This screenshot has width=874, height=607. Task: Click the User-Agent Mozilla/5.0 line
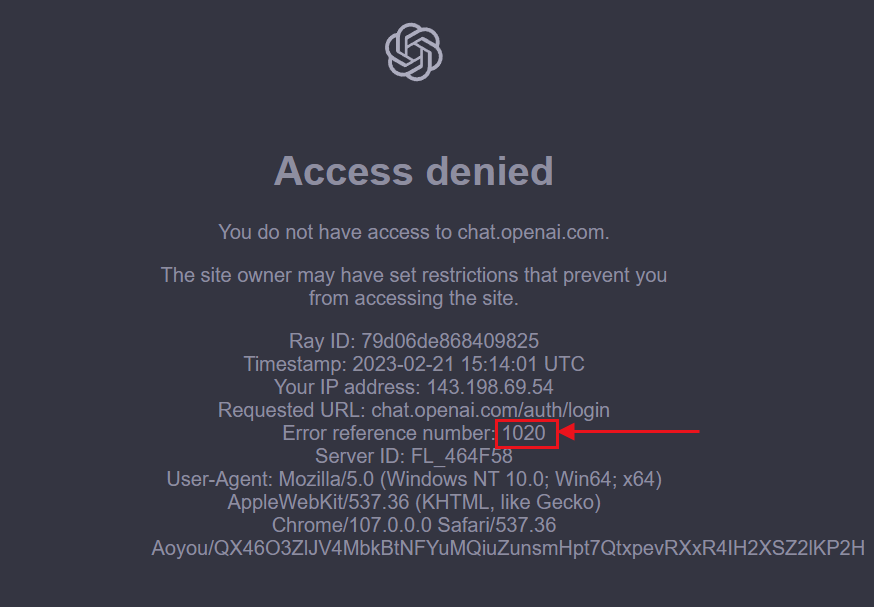point(414,479)
